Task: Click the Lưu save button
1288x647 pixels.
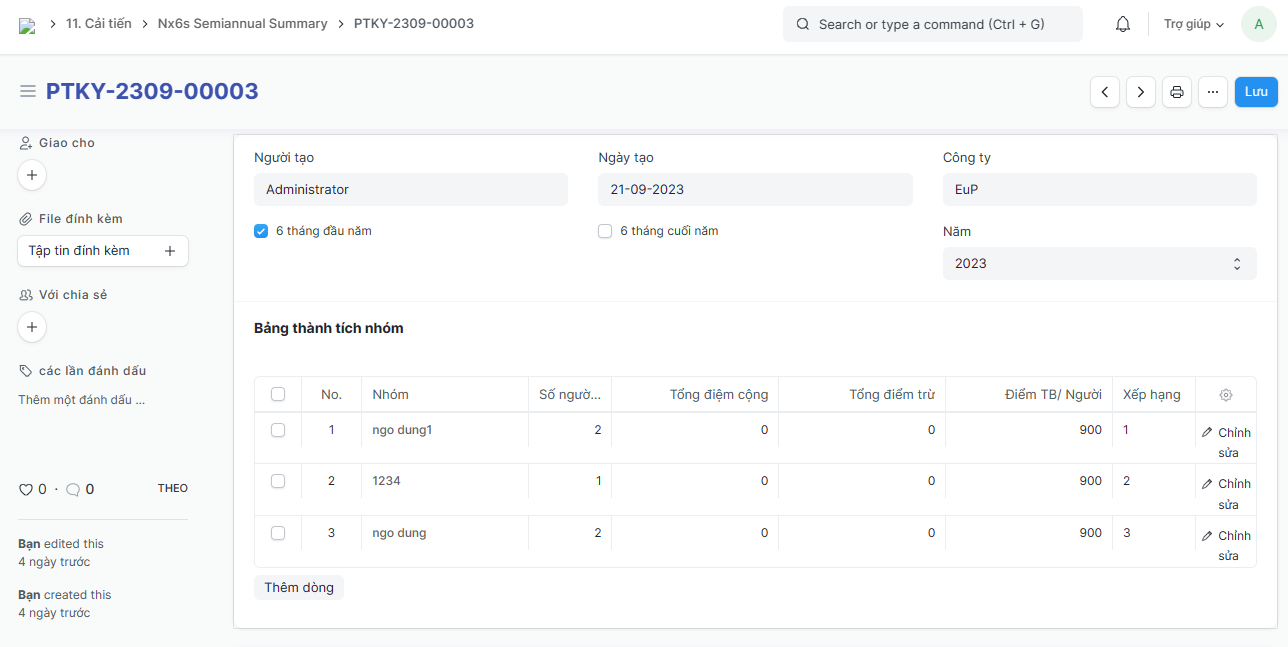Action: (x=1256, y=92)
